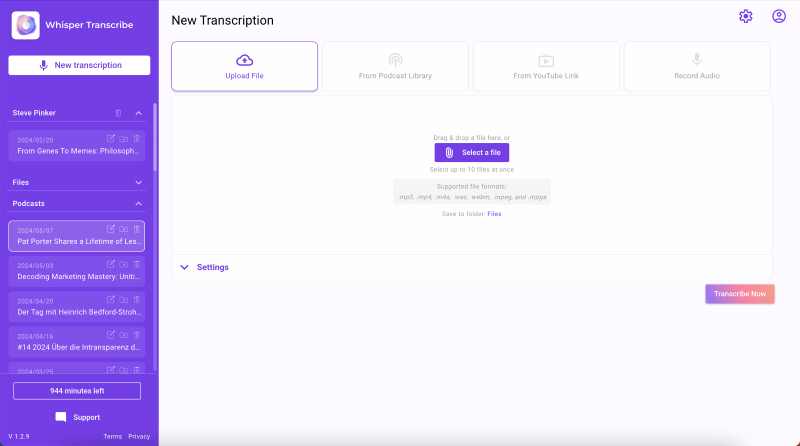800x446 pixels.
Task: Collapse the Podcasts folder
Action: click(139, 203)
